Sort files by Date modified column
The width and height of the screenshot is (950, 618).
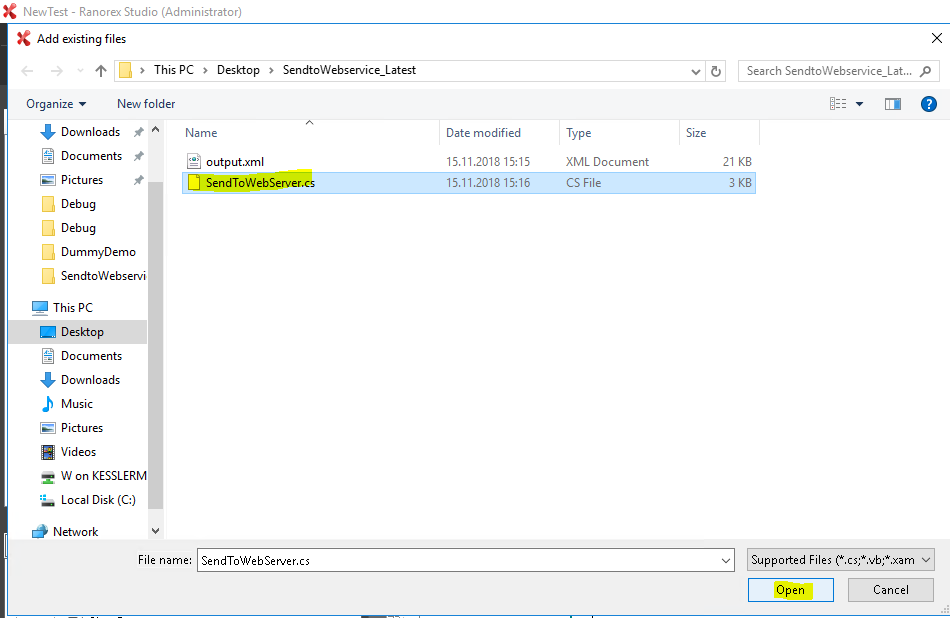[x=483, y=133]
